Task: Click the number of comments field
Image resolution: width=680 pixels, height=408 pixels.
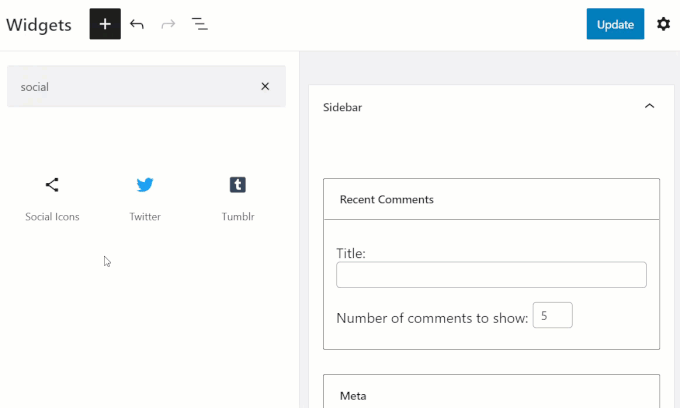Action: (x=552, y=315)
